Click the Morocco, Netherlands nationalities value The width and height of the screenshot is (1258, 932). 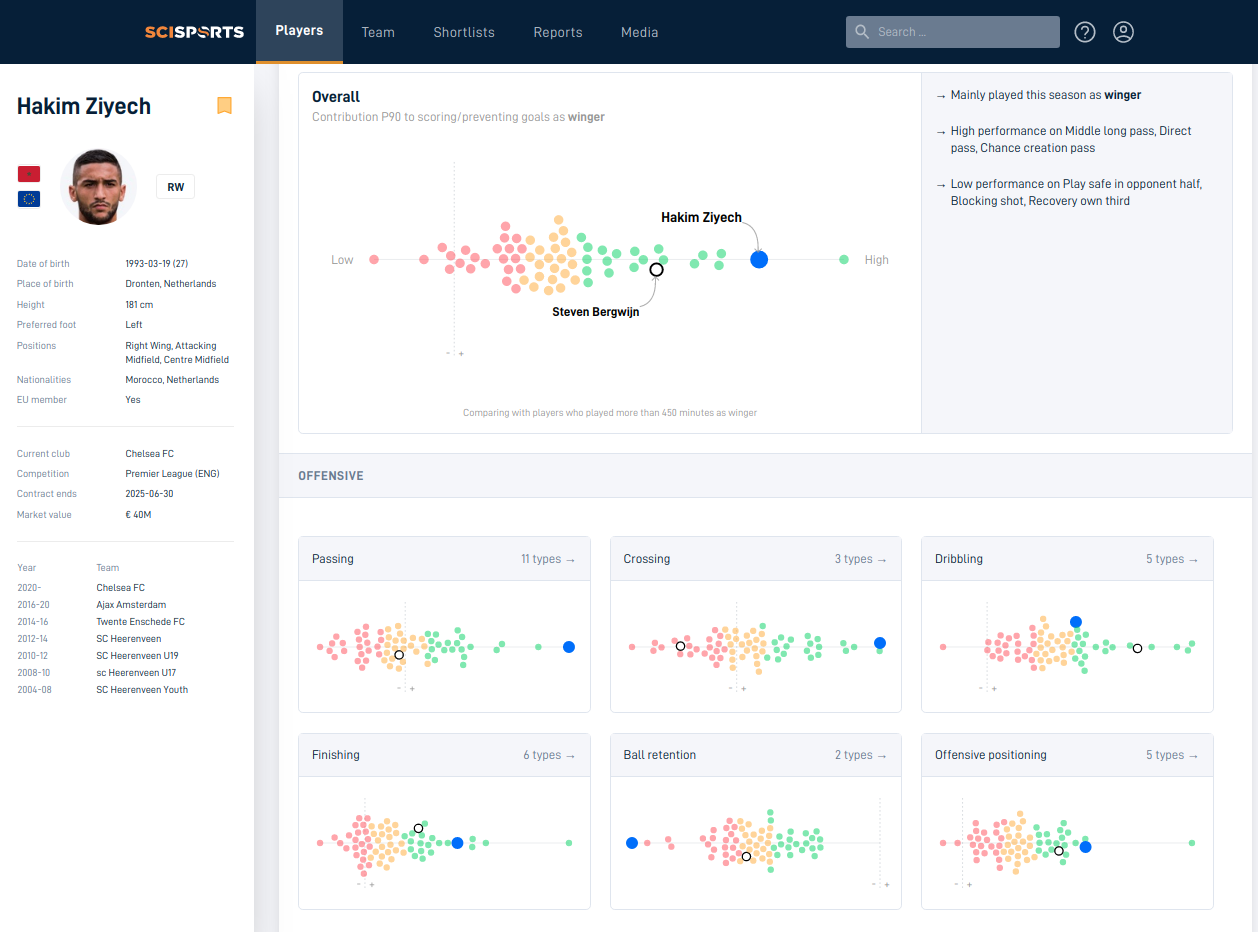coord(172,380)
